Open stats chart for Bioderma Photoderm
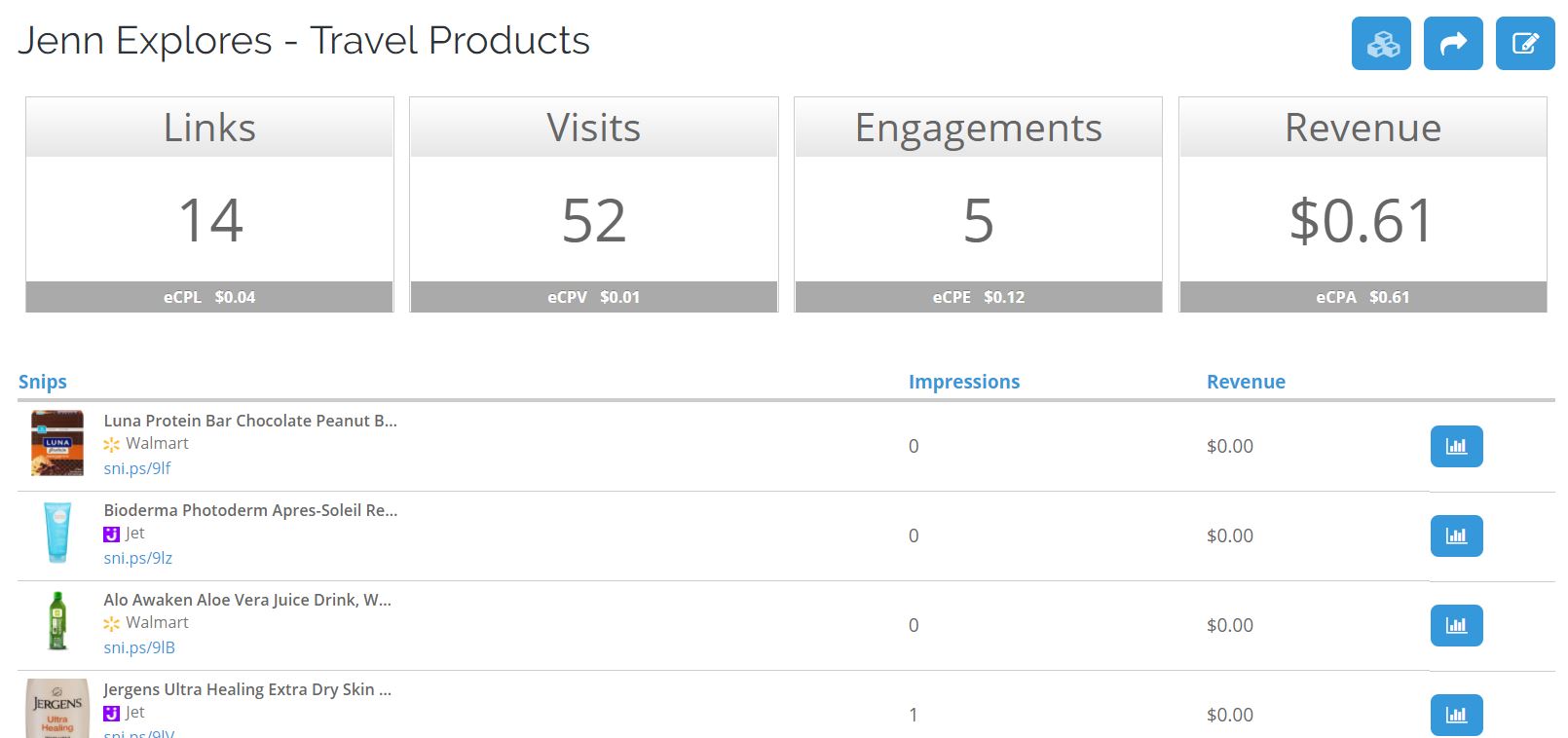Screen dimensions: 1568x738 [1456, 535]
